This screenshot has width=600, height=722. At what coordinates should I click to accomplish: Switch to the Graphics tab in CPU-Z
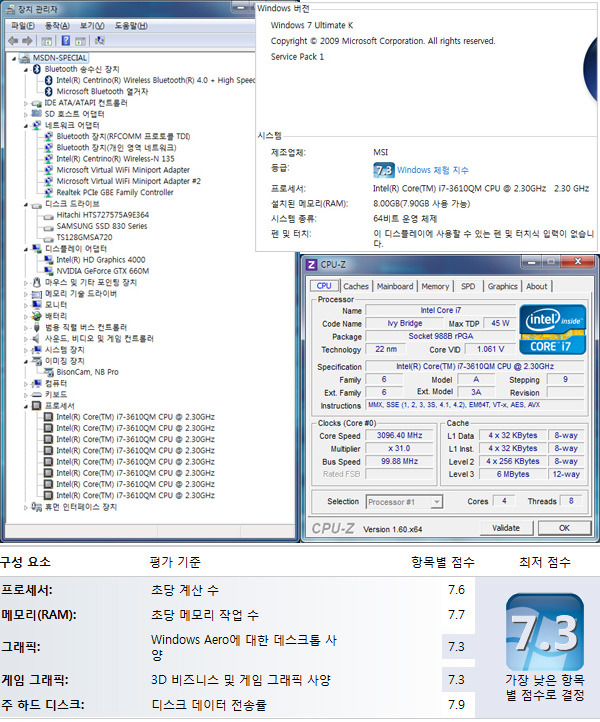pos(502,286)
